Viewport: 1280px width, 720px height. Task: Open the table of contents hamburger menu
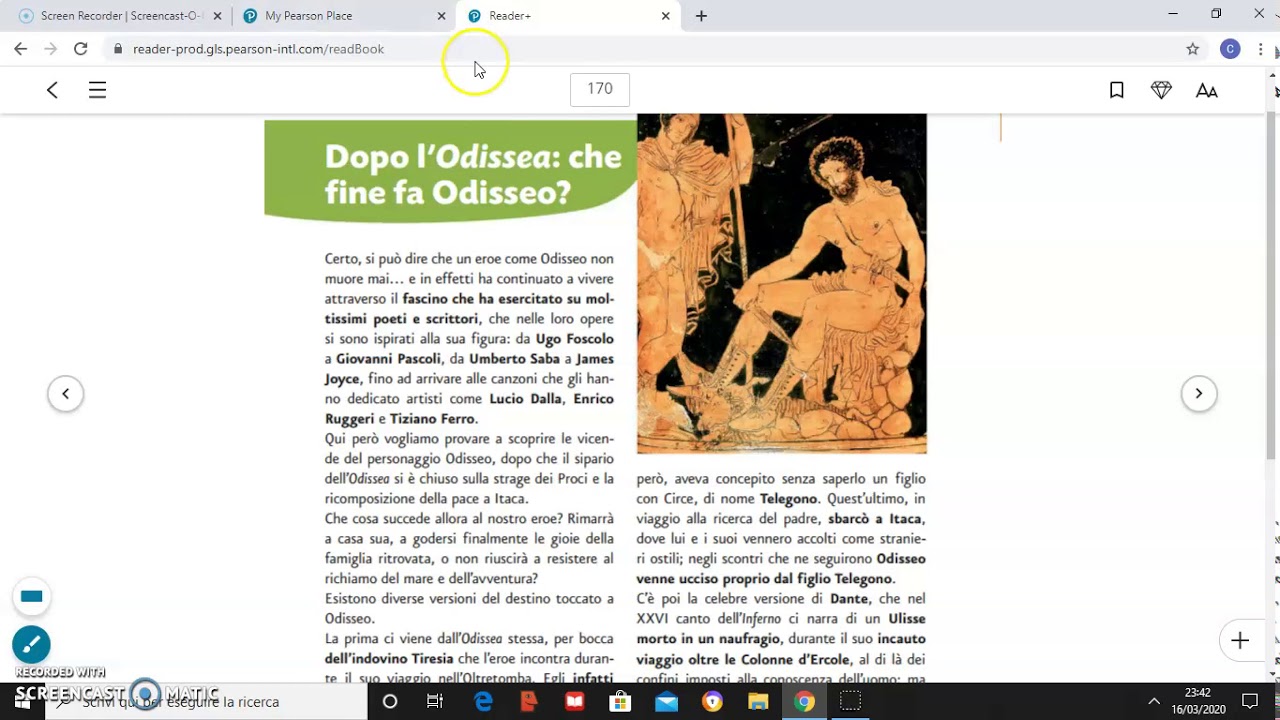[97, 90]
